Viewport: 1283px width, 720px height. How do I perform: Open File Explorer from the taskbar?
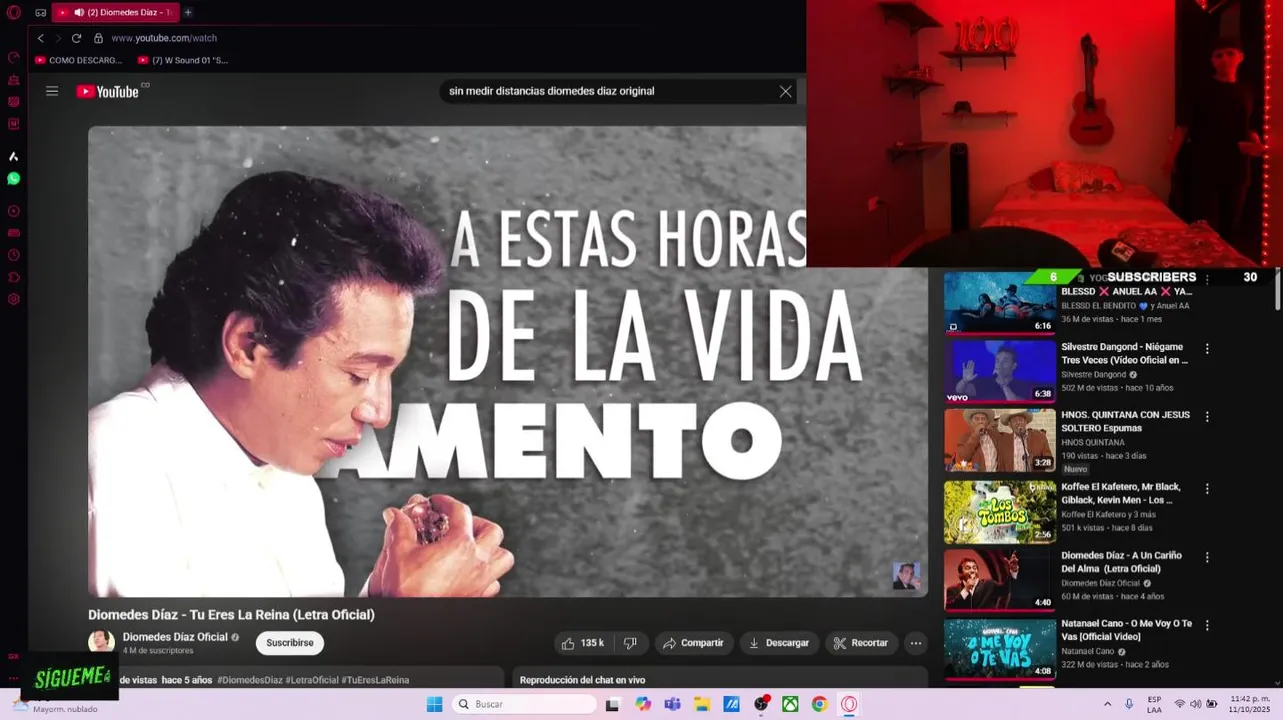[x=702, y=704]
